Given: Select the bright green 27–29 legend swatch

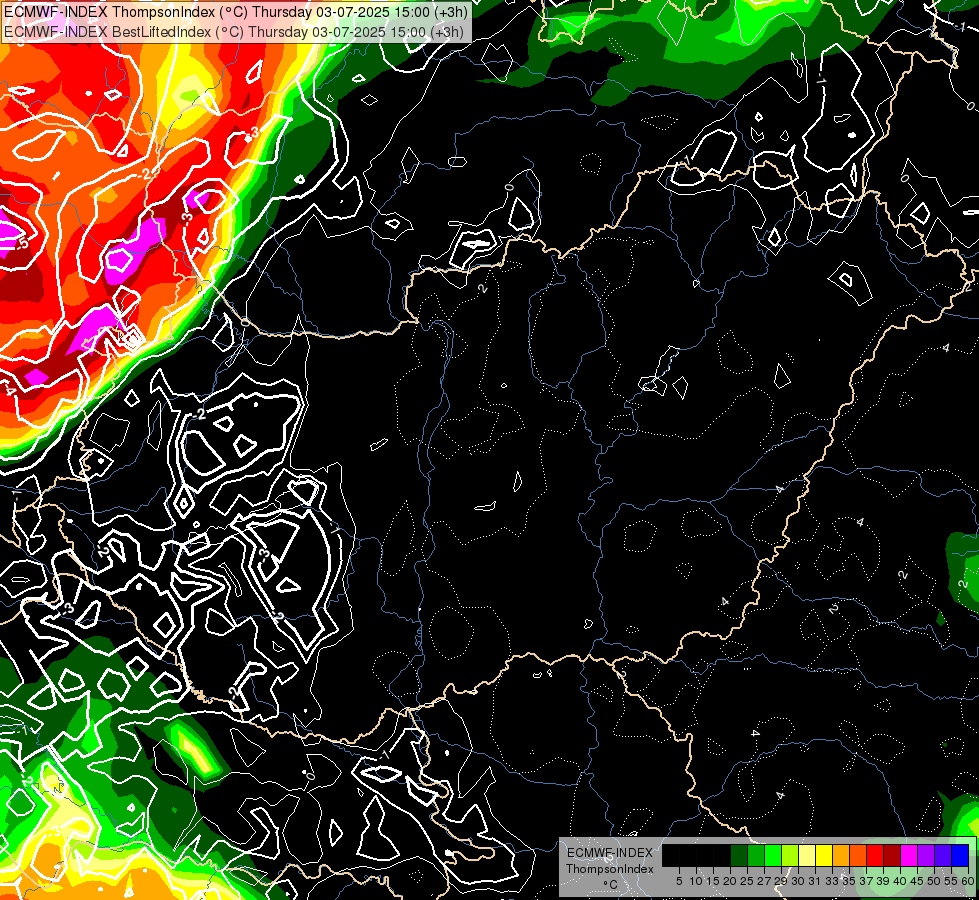Looking at the screenshot, I should 773,856.
